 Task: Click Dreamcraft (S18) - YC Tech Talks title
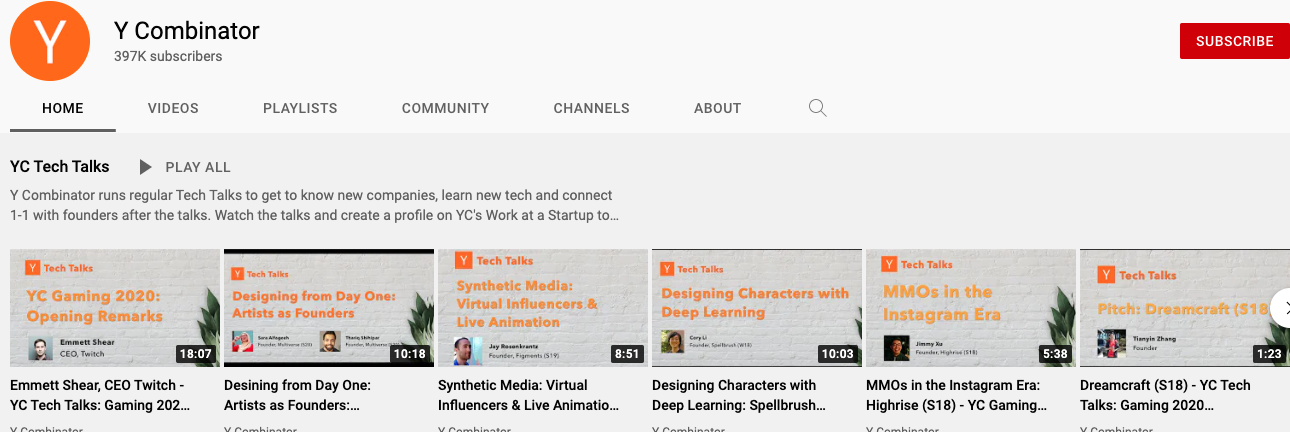pos(1165,395)
